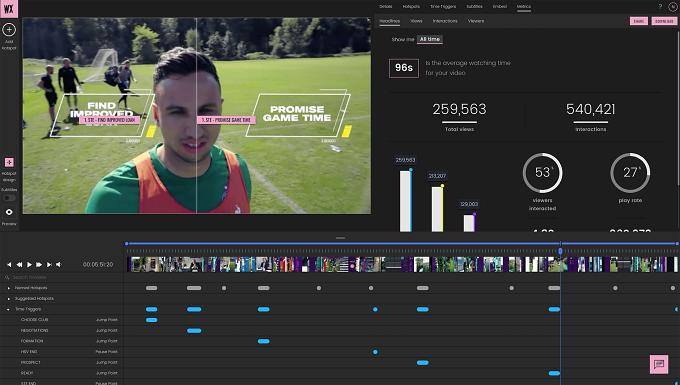Select the FORMATION trigger row

62,341
